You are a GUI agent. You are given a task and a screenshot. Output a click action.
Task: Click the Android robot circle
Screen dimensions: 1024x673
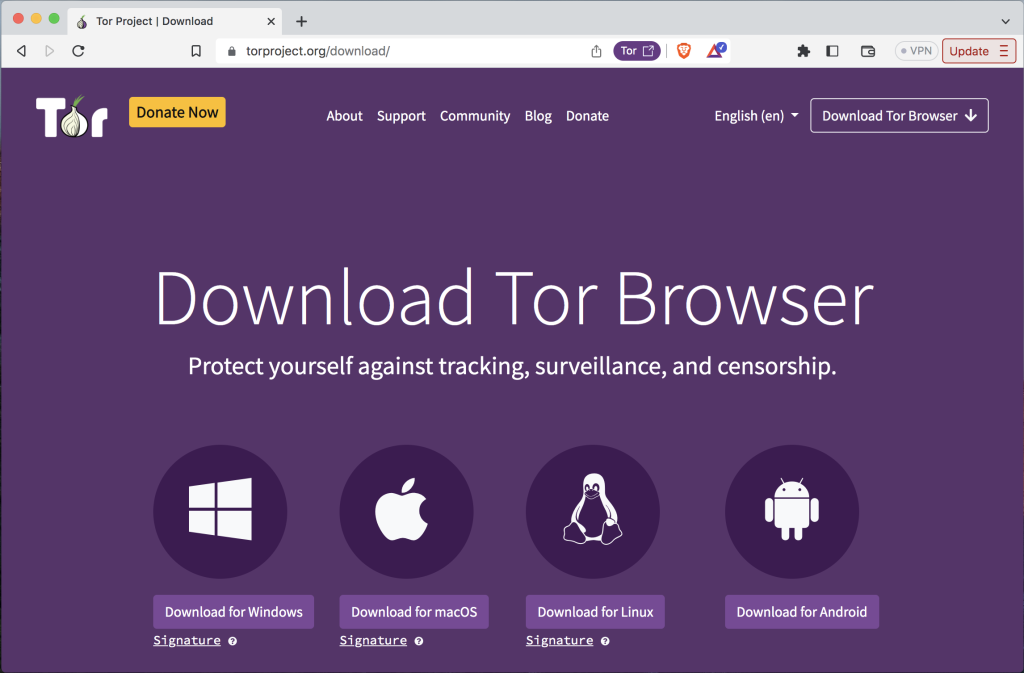coord(792,511)
